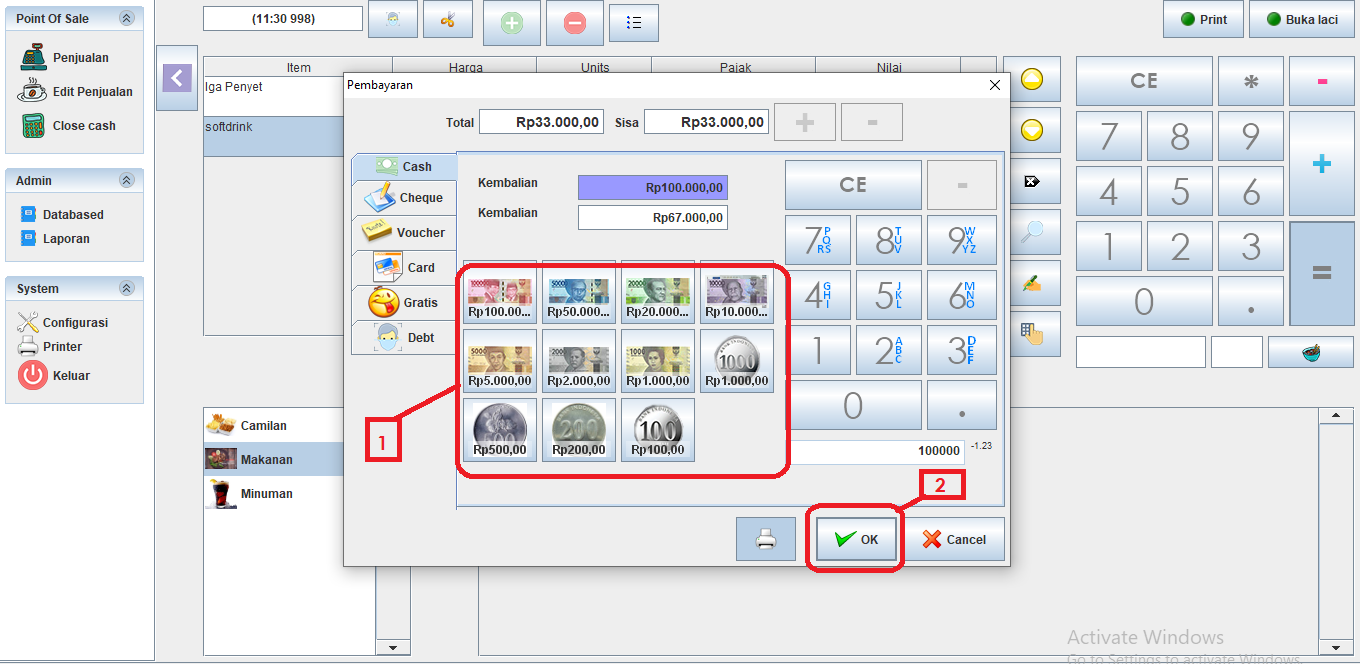
Task: Open the Card payment tab
Action: point(405,268)
